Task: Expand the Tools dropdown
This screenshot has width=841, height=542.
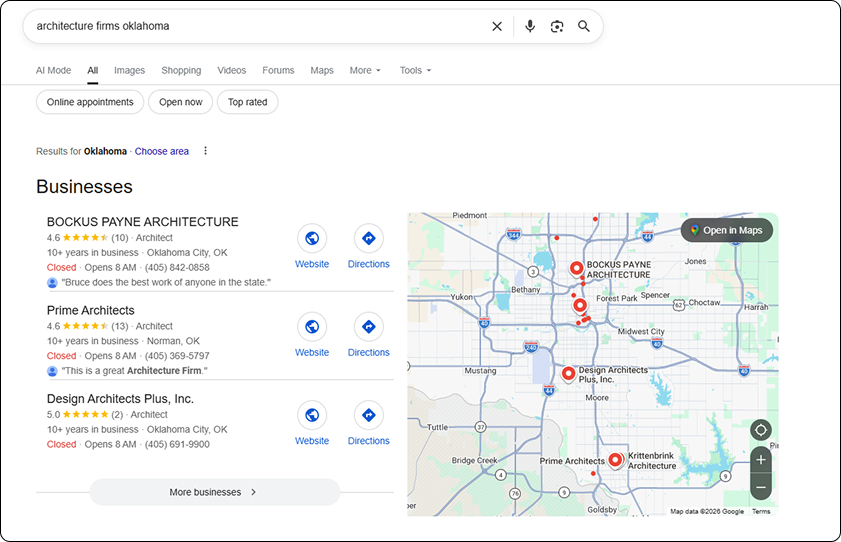Action: [x=415, y=70]
